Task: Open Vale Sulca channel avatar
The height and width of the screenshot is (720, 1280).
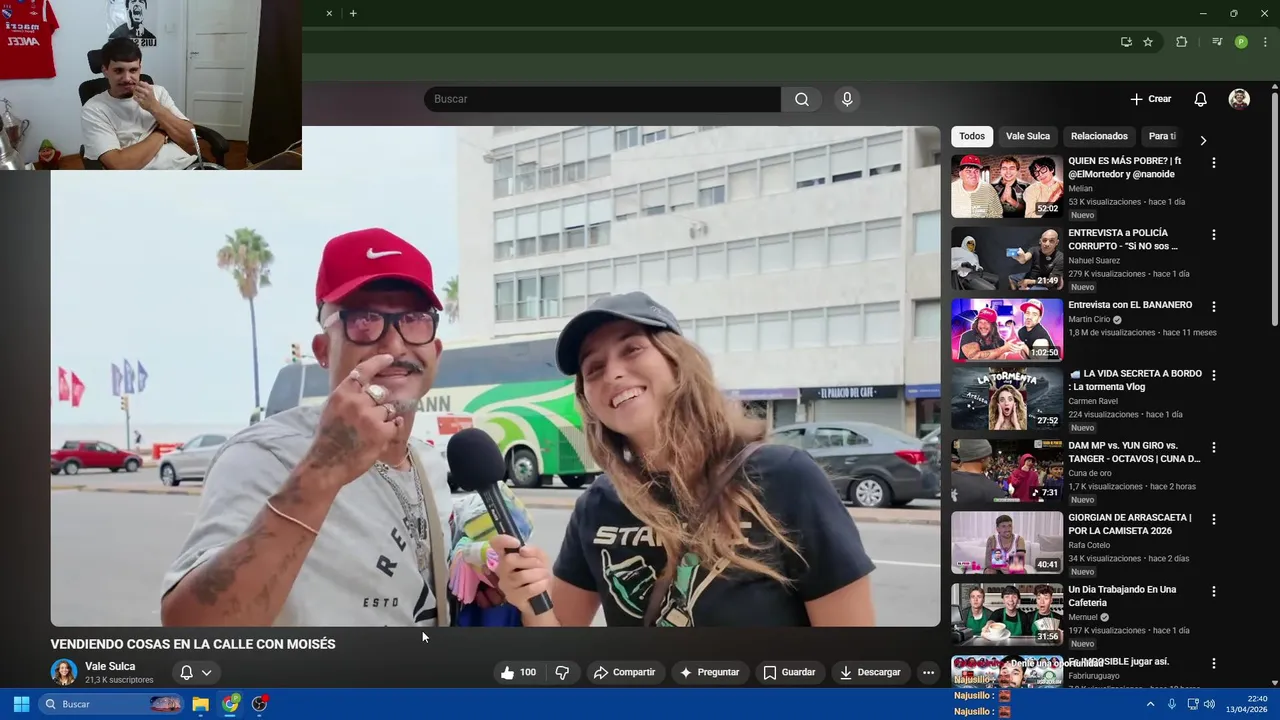Action: pyautogui.click(x=64, y=672)
